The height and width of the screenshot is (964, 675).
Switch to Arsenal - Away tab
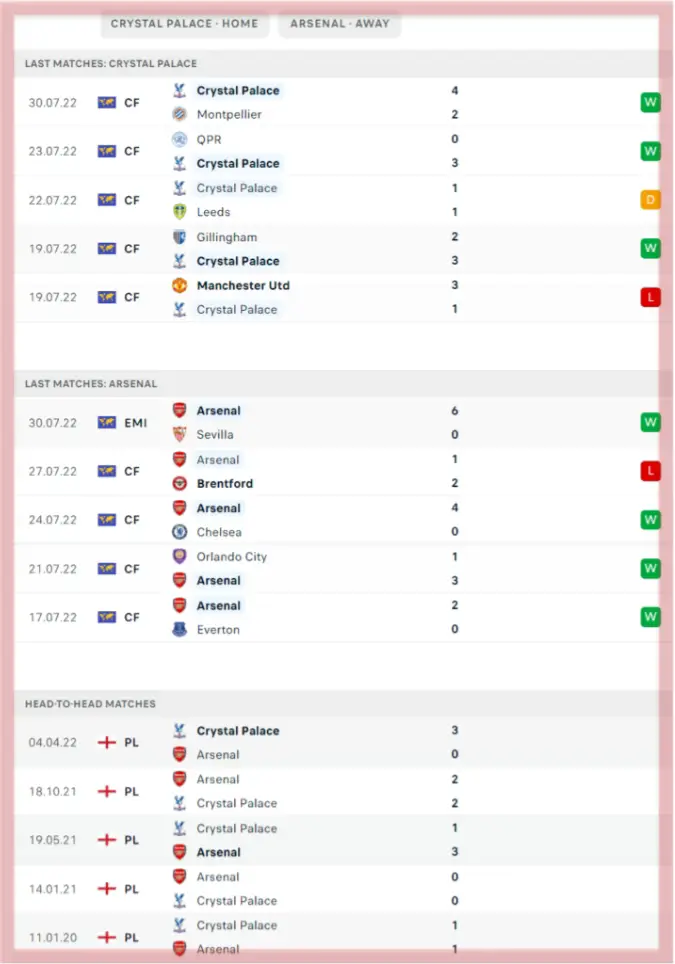(x=340, y=23)
